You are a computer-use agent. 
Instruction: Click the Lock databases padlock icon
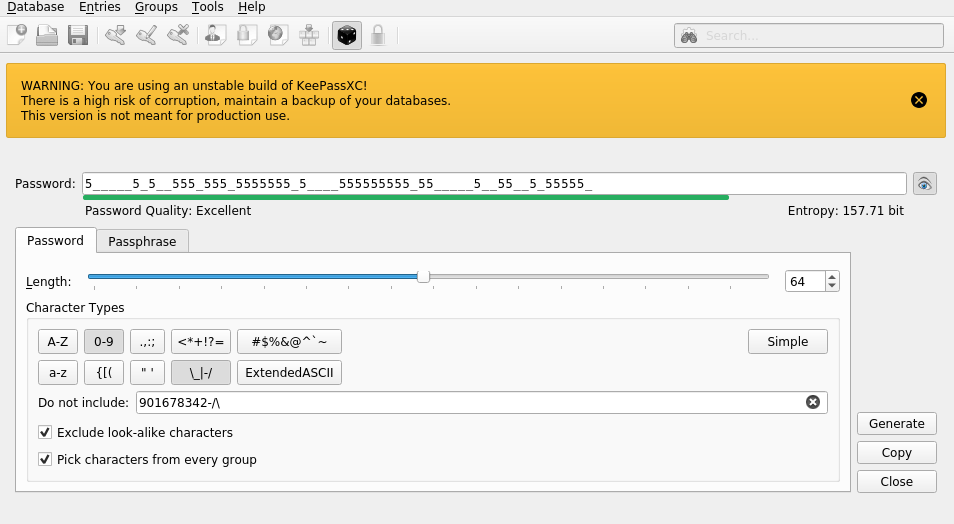coord(378,35)
